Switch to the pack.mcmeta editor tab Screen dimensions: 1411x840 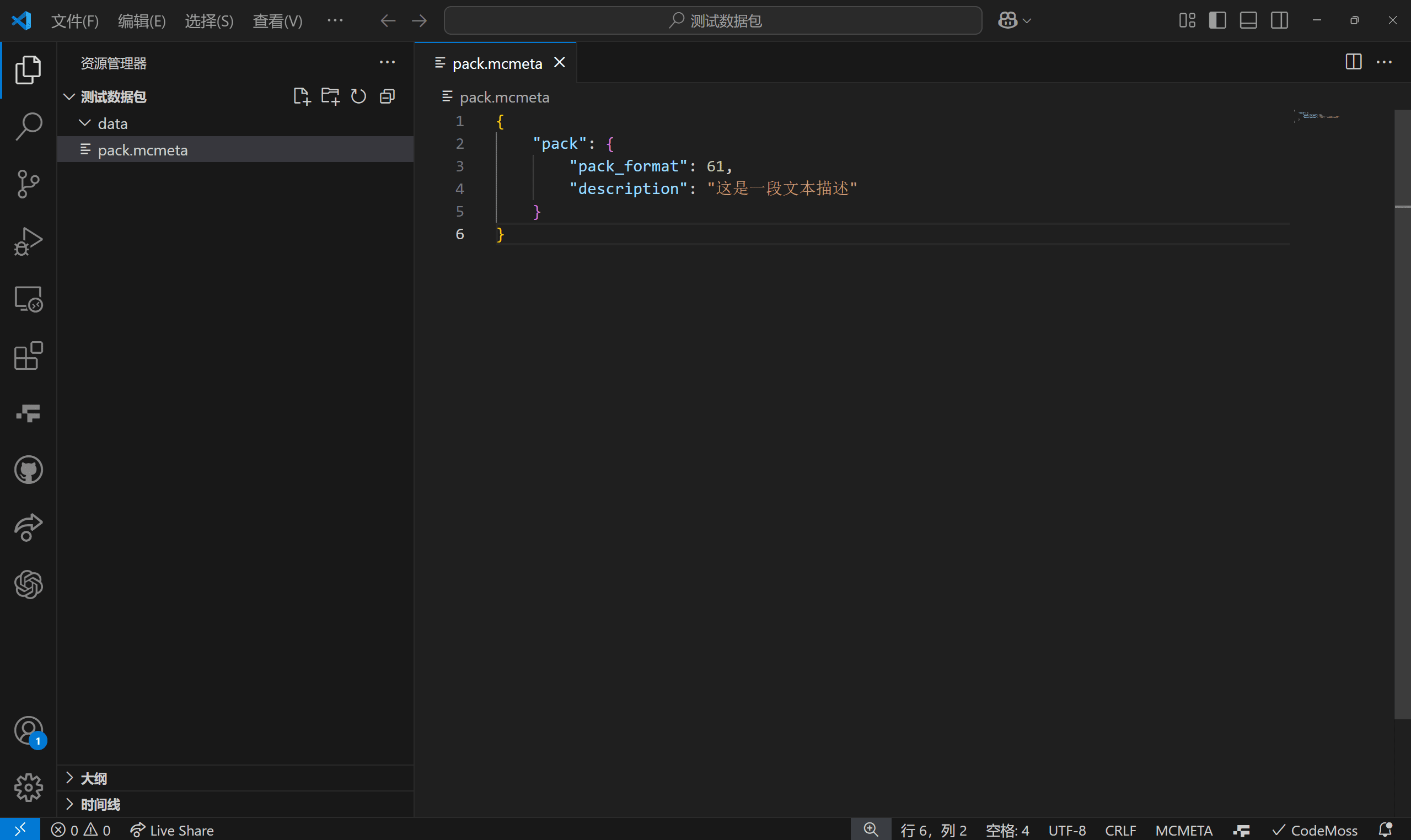497,63
